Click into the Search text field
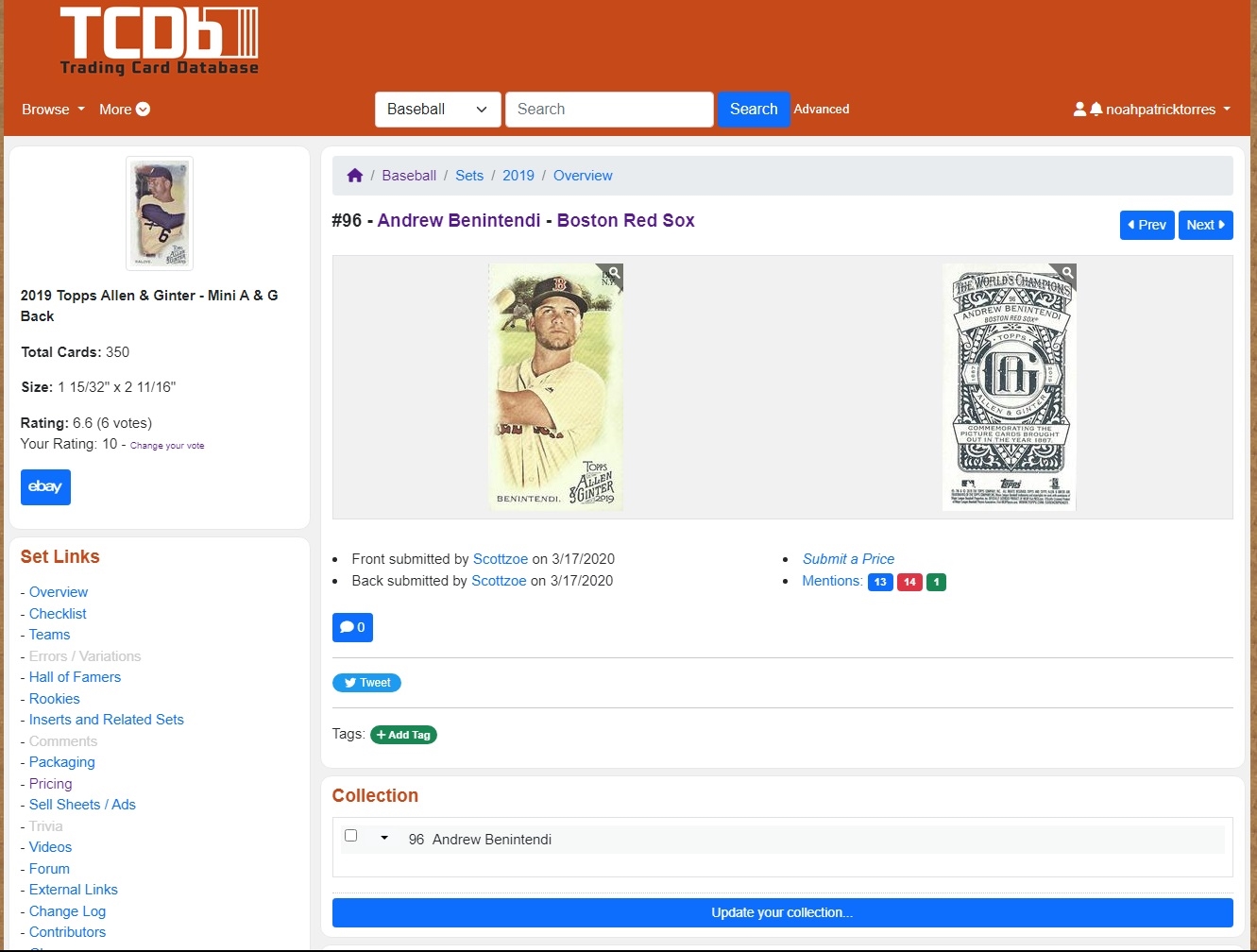 (609, 110)
